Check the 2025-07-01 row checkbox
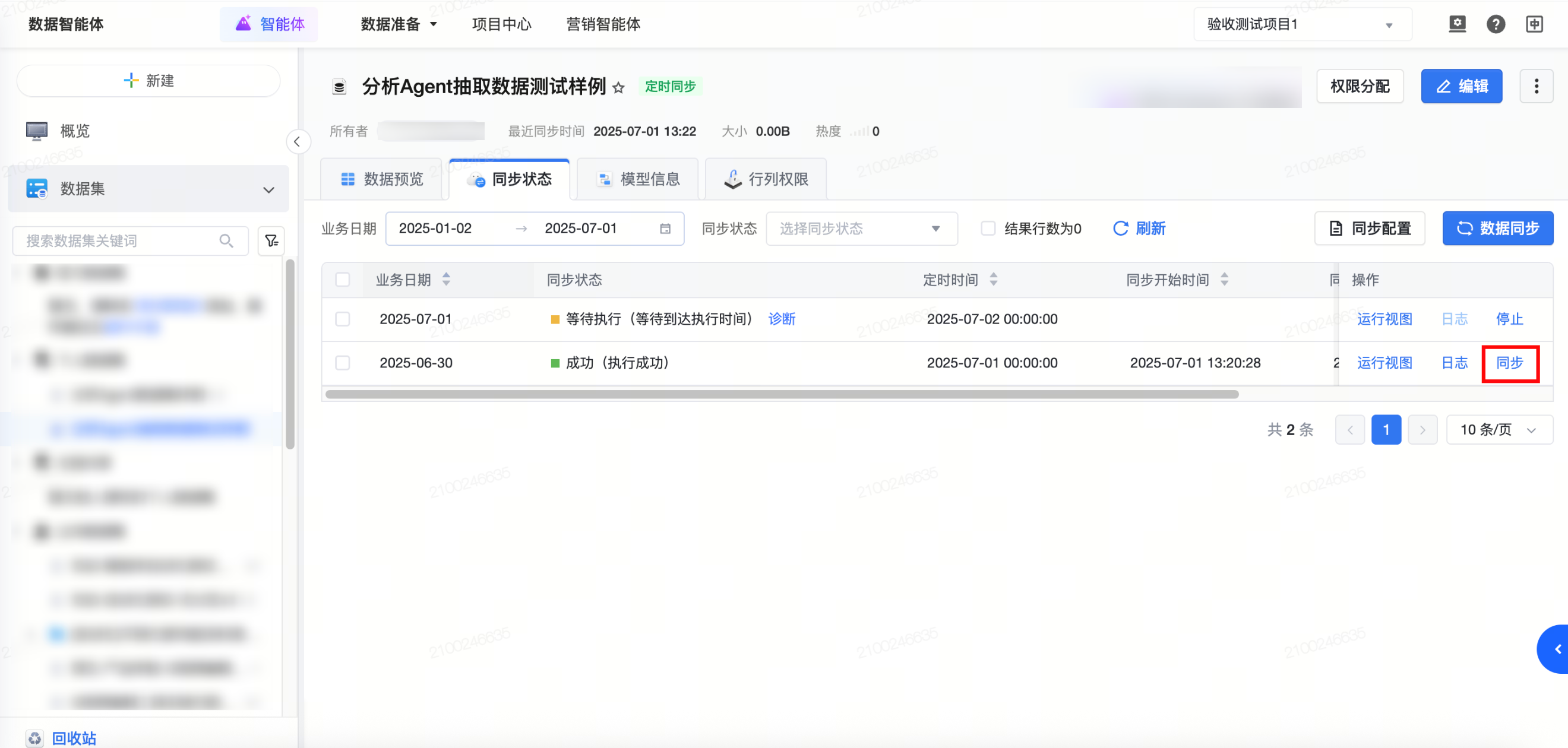Viewport: 1568px width, 748px height. [343, 319]
